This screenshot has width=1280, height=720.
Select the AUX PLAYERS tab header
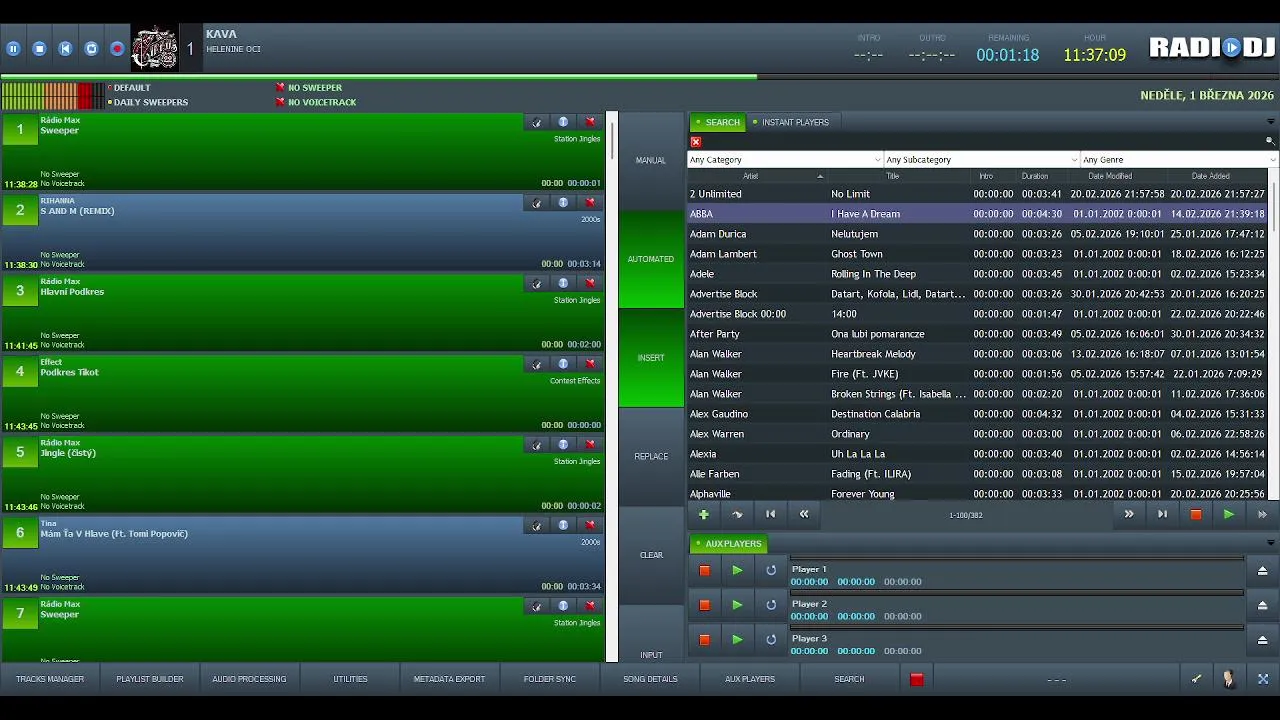[x=728, y=544]
